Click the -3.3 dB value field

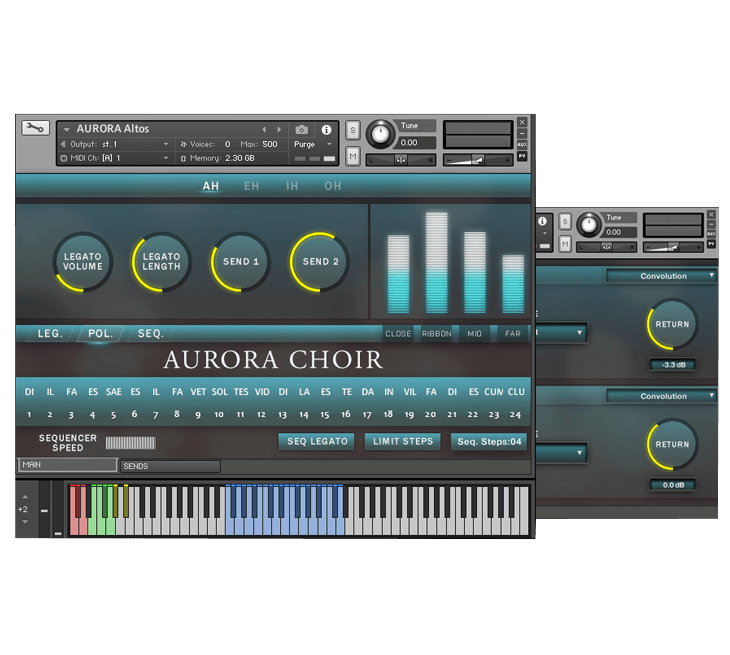673,365
